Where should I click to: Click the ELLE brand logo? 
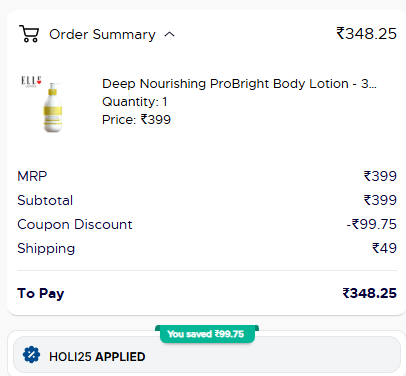click(x=31, y=81)
